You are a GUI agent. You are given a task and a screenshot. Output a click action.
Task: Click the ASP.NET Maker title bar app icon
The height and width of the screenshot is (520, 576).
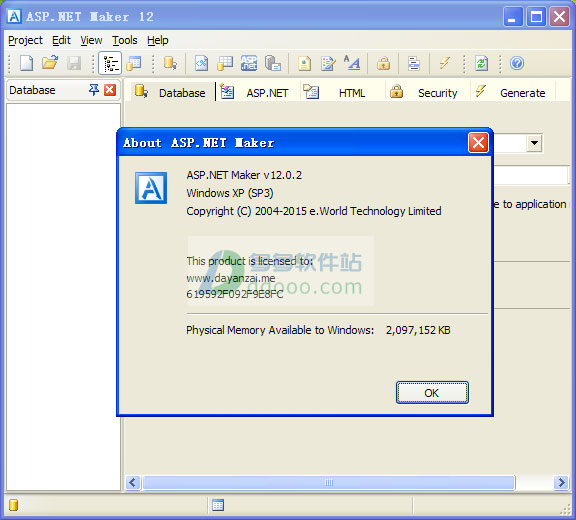click(x=14, y=17)
